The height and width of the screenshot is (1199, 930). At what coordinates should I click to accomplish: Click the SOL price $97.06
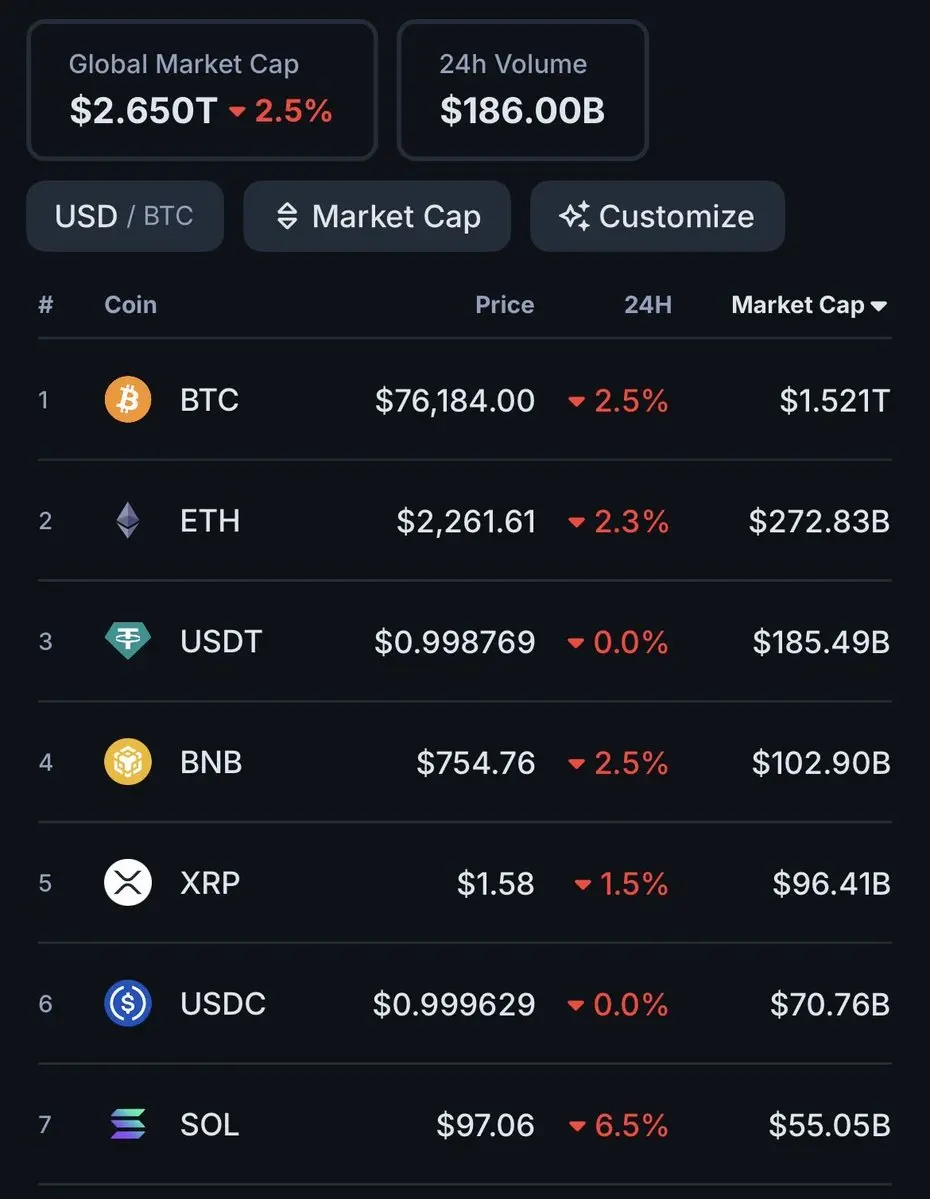point(485,1124)
